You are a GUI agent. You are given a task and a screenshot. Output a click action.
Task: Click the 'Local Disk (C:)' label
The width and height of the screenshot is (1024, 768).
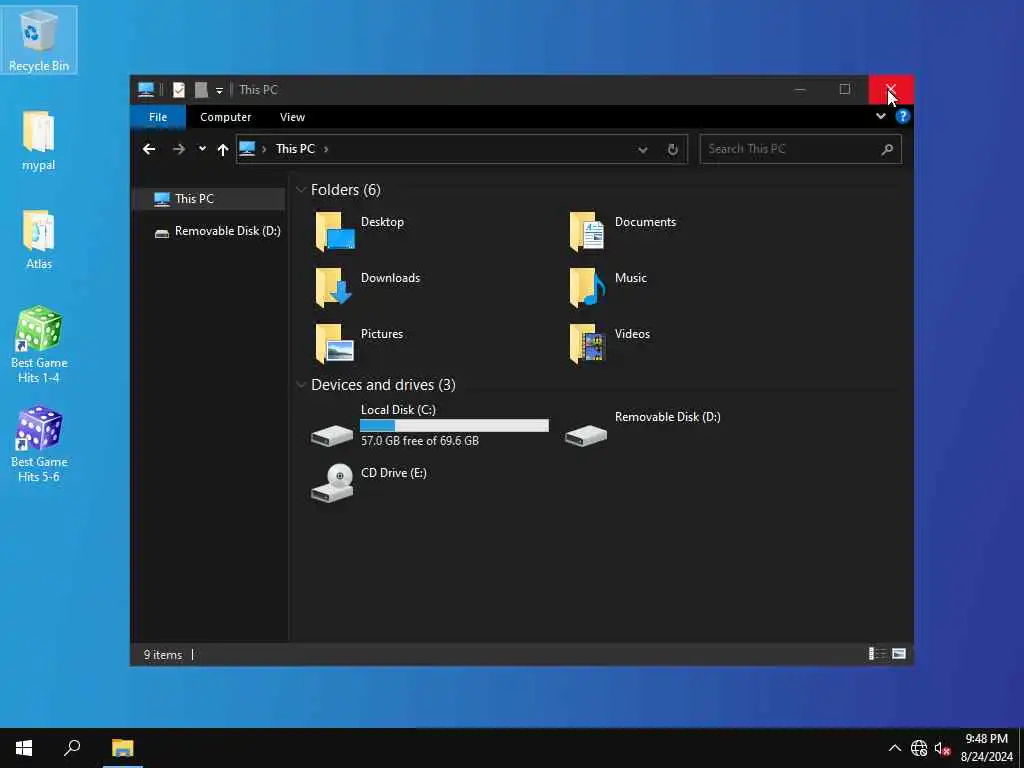tap(398, 409)
